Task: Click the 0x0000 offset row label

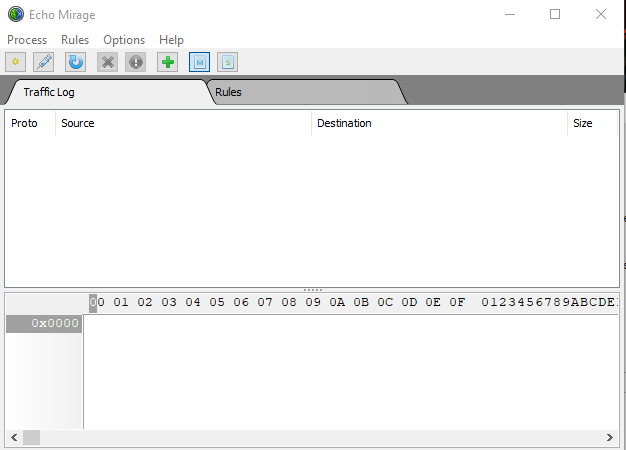Action: pyautogui.click(x=44, y=323)
